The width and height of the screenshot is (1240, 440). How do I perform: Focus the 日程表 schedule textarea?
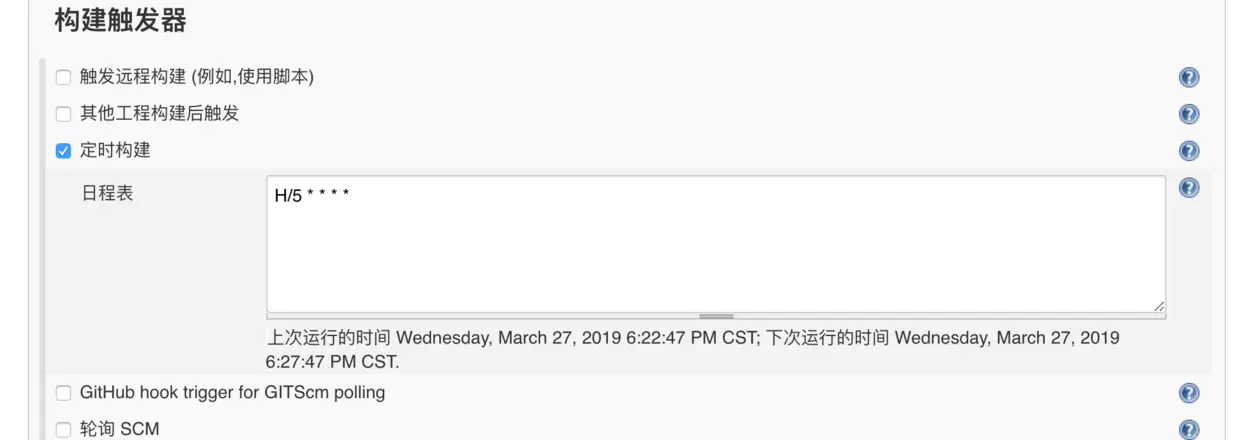pyautogui.click(x=716, y=244)
